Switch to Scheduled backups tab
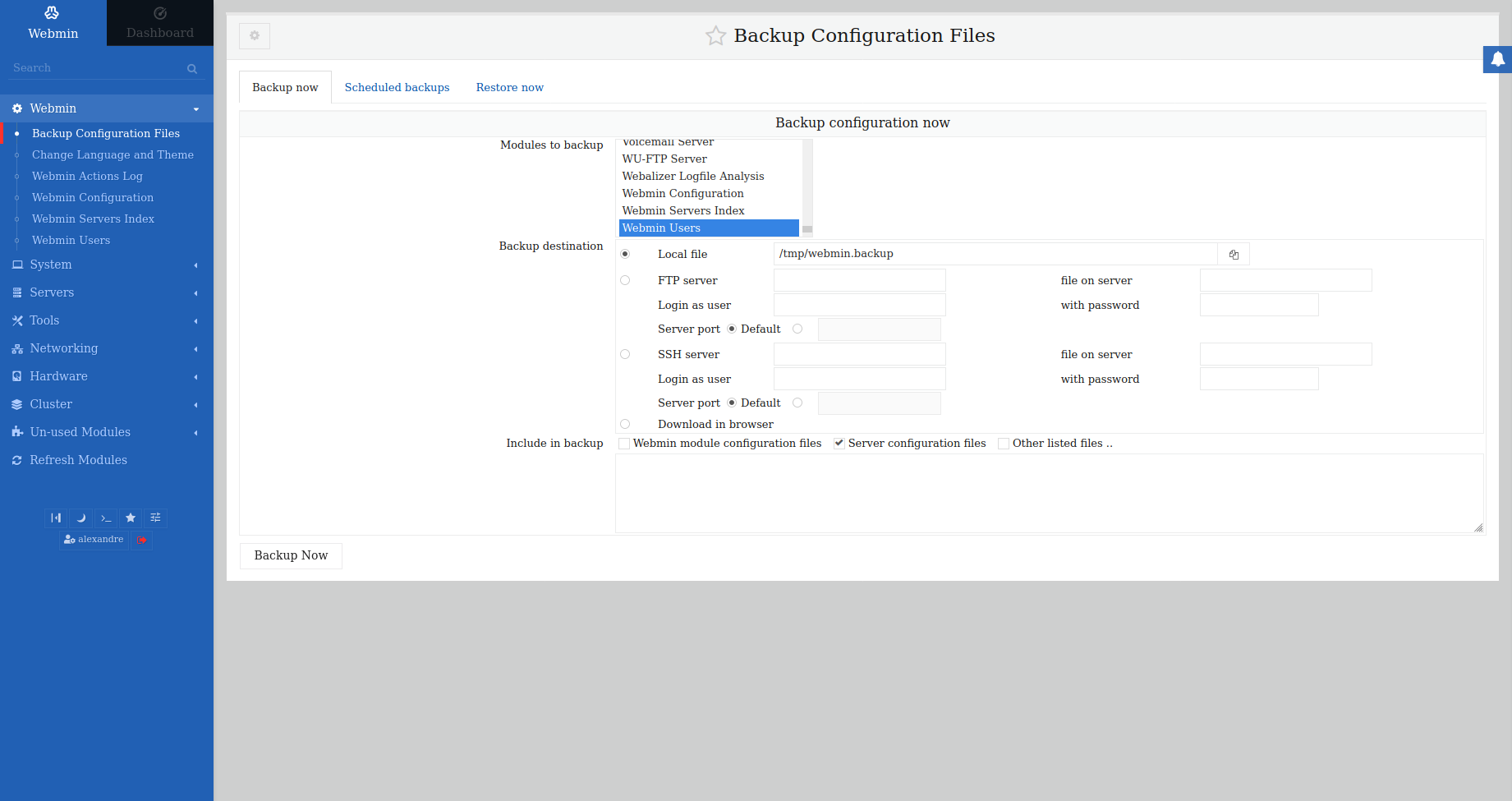The image size is (1512, 801). point(397,87)
